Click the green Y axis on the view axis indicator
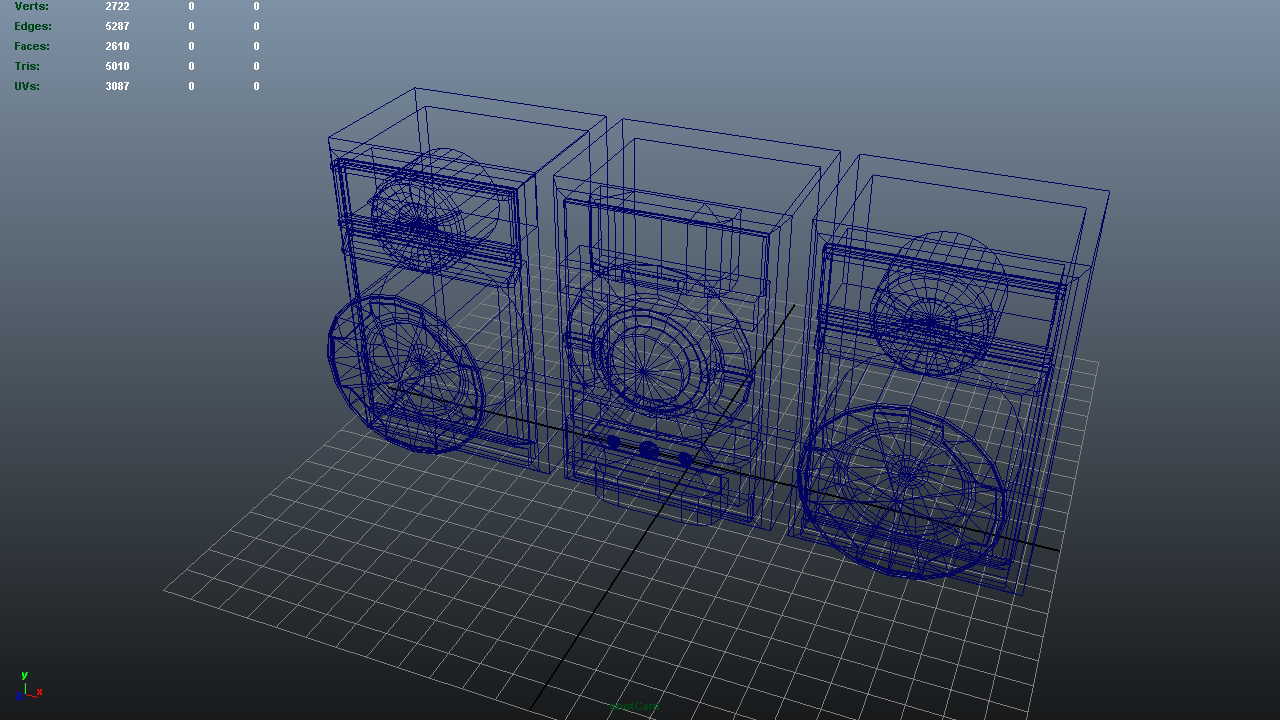 [x=24, y=675]
